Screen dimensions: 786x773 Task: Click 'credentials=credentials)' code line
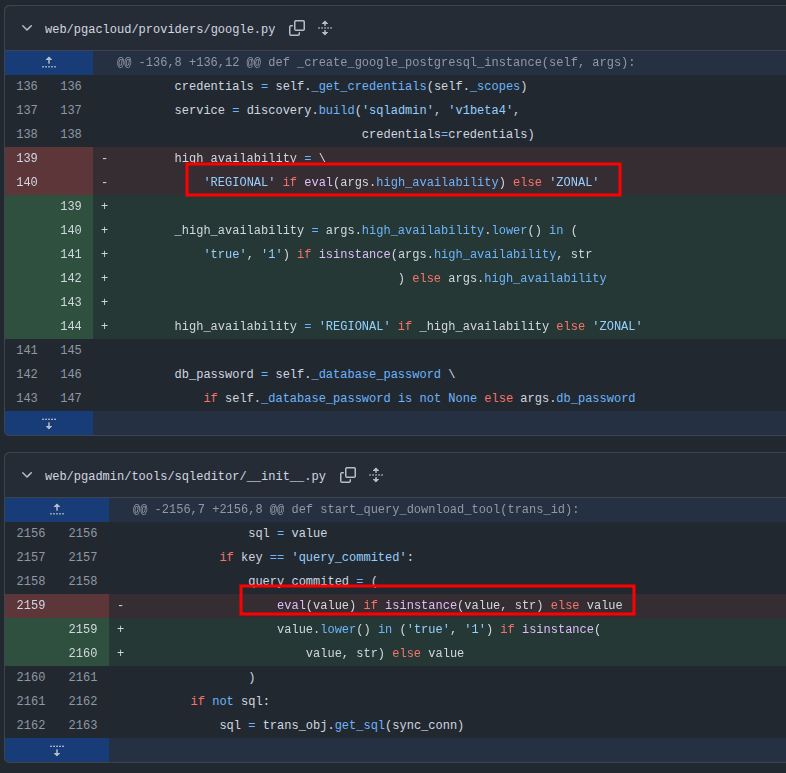(448, 134)
